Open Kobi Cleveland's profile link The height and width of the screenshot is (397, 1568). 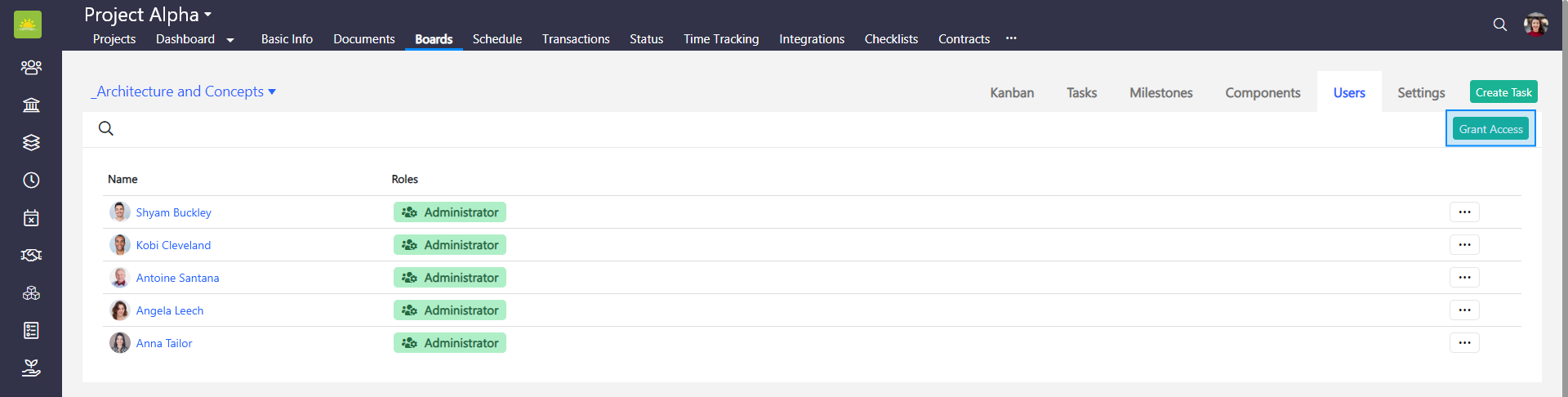point(173,245)
